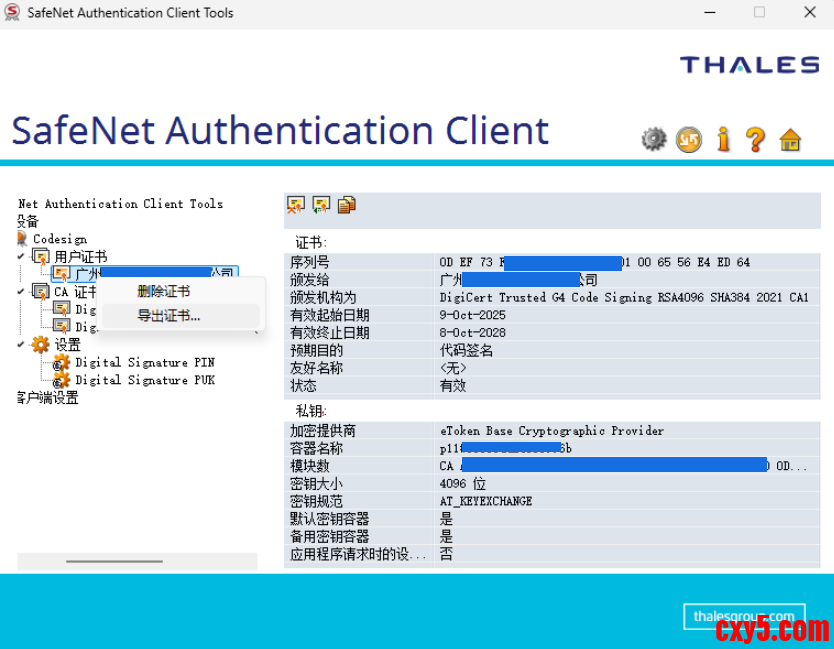Click the Net Authentication Client Tools root node
This screenshot has height=649, width=834.
pos(120,204)
